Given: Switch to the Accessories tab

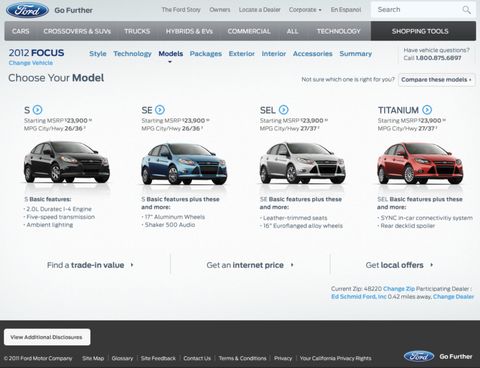Looking at the screenshot, I should coord(313,54).
